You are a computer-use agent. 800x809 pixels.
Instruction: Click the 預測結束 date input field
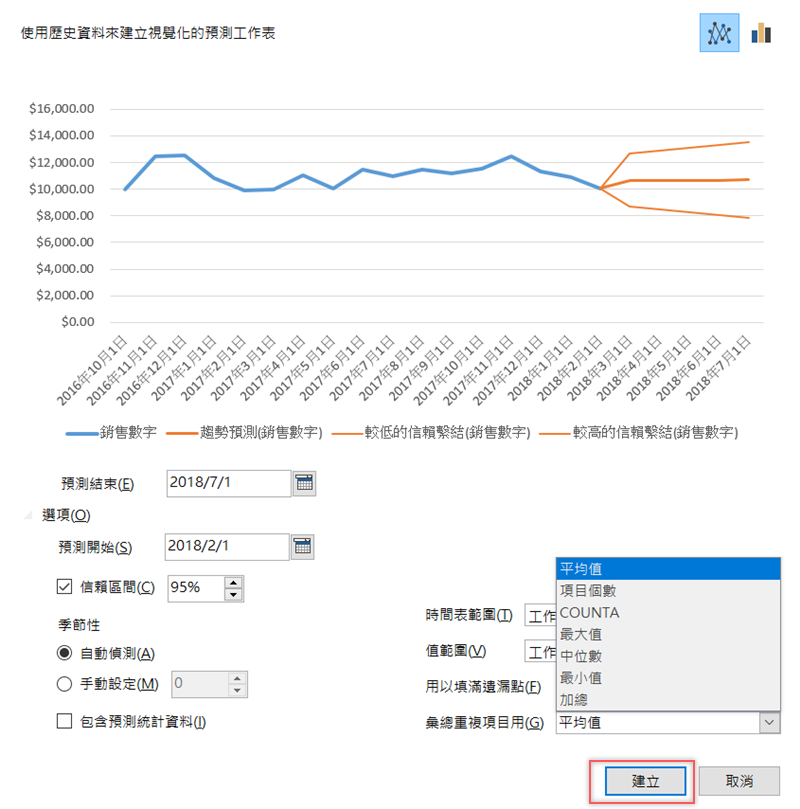pos(228,484)
